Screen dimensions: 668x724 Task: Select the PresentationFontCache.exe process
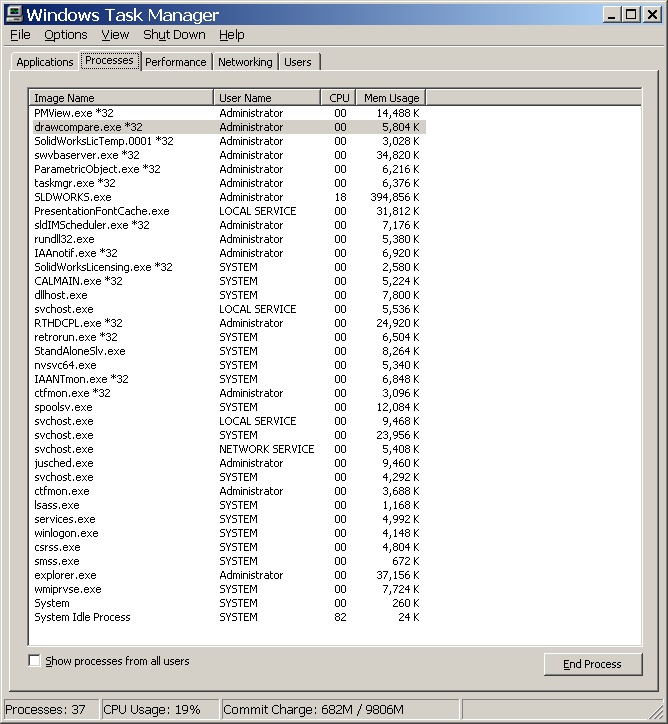pyautogui.click(x=229, y=211)
